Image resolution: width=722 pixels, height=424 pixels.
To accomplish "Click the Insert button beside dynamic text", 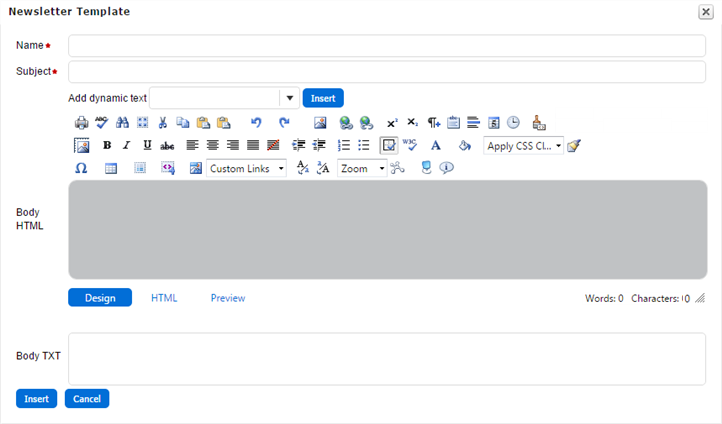I will [x=323, y=98].
